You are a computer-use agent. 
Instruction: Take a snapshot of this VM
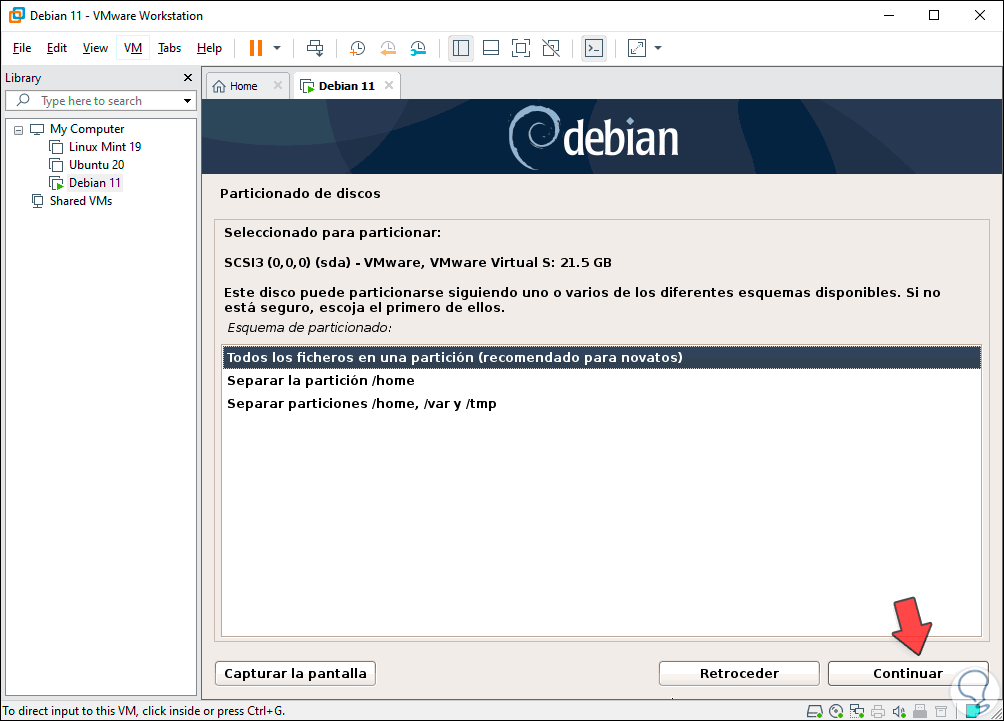tap(357, 48)
